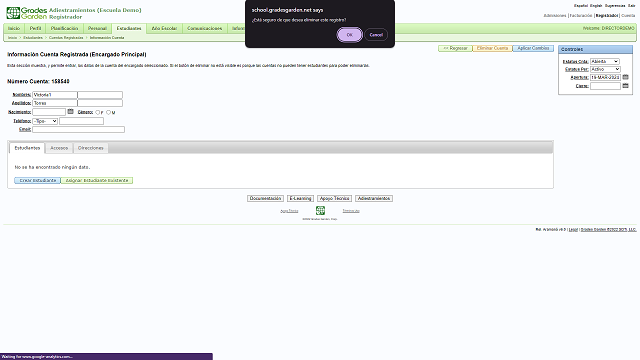Viewport: 640px width, 360px height.
Task: Click the Apoyo Técnico footer button
Action: [x=334, y=198]
